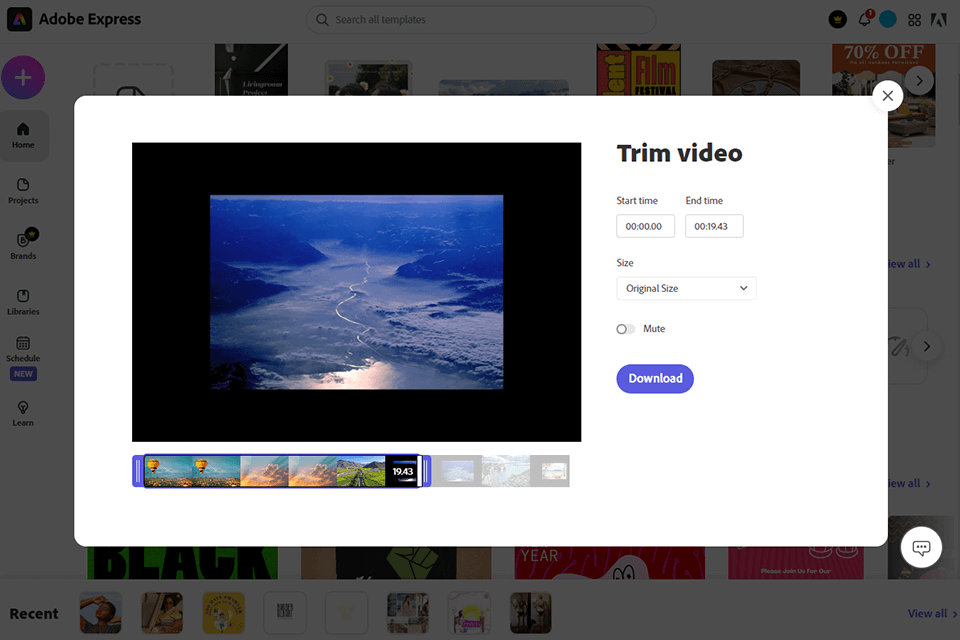Click the premium crown badge
960x640 pixels.
point(838,19)
